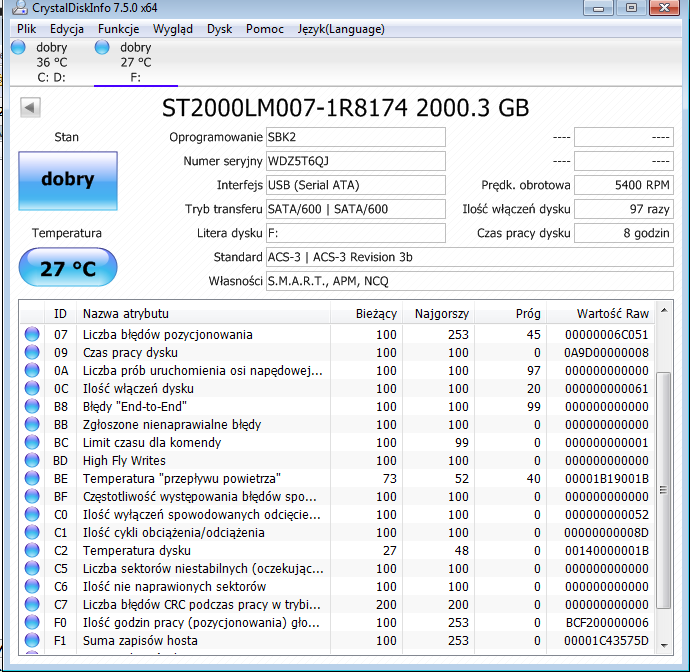Open the Pomoc menu
This screenshot has width=690, height=672.
pos(265,29)
